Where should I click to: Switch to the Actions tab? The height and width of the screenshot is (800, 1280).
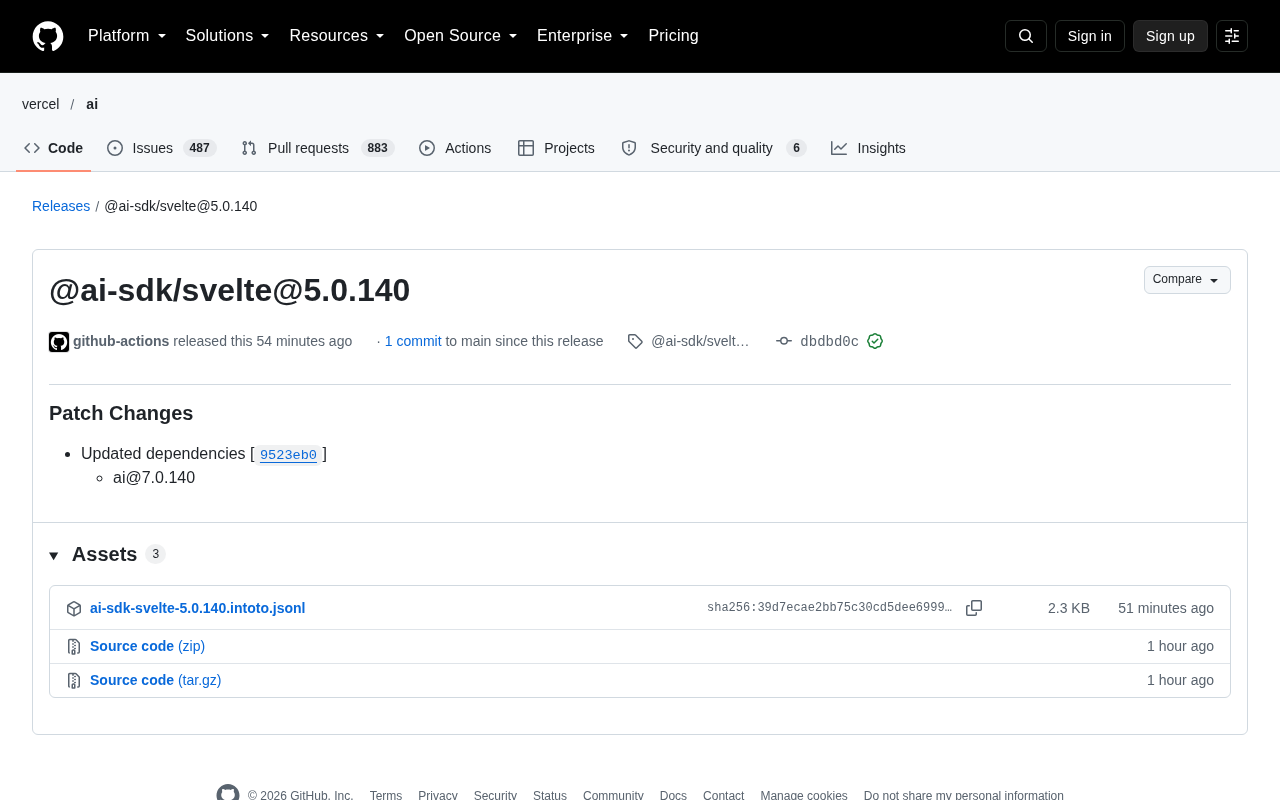(455, 148)
